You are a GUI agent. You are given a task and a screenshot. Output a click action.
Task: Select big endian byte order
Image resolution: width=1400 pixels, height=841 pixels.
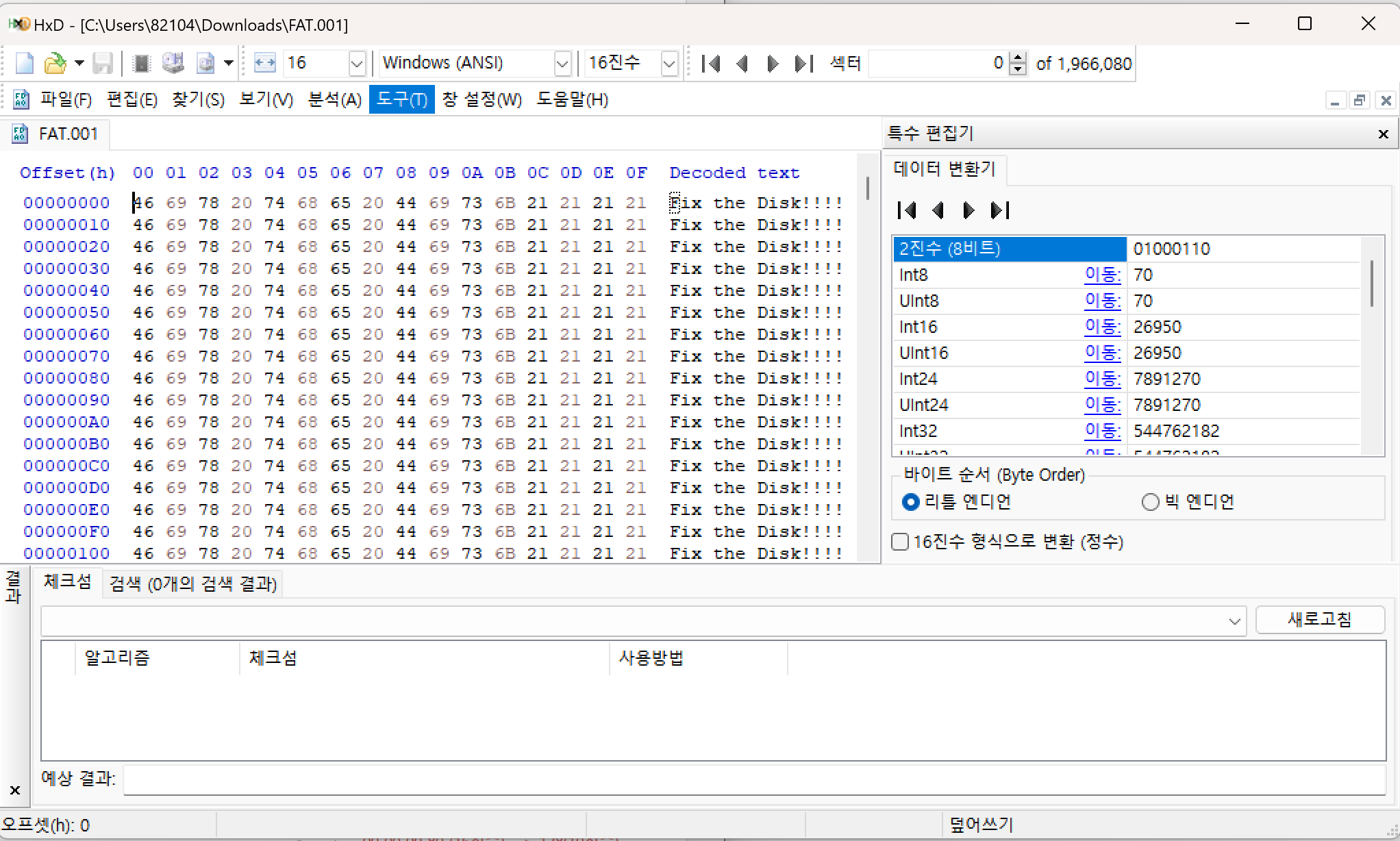tap(1150, 502)
